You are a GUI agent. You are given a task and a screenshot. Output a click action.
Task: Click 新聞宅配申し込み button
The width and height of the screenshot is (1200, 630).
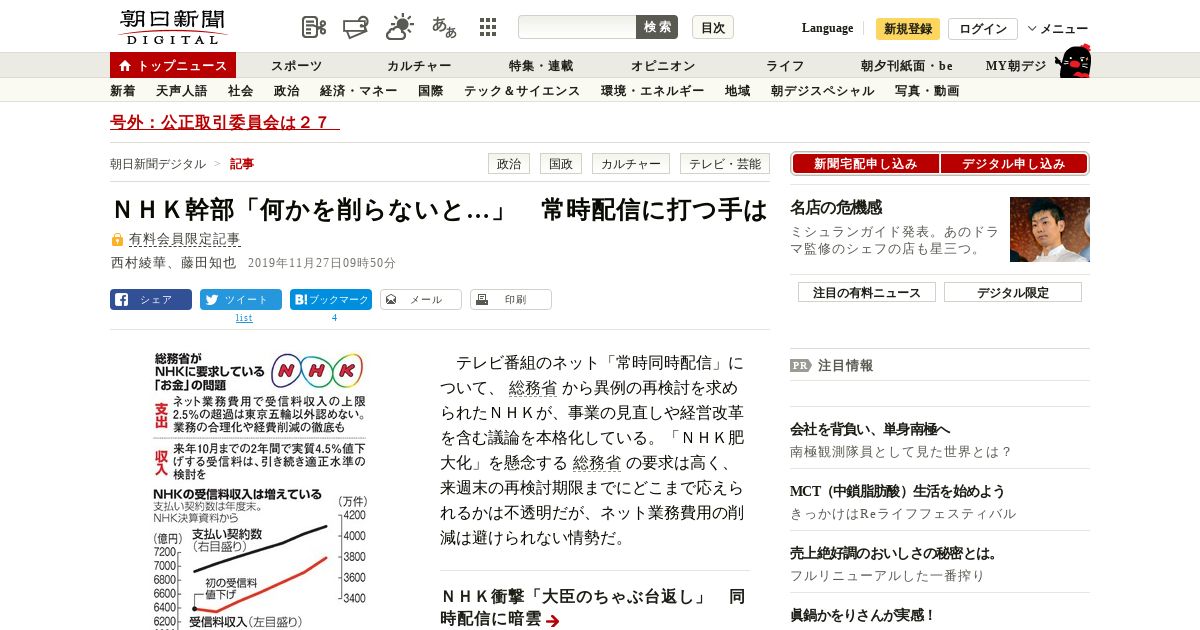tap(865, 164)
